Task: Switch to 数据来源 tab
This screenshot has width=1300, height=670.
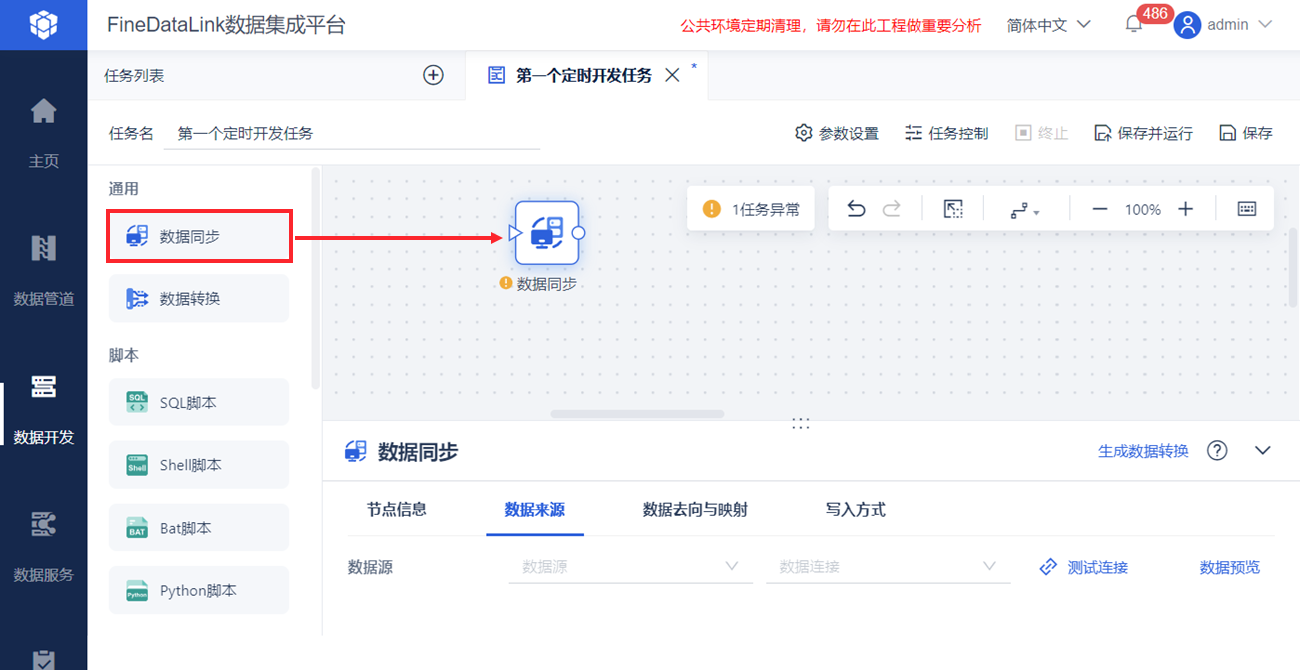Action: coord(535,509)
